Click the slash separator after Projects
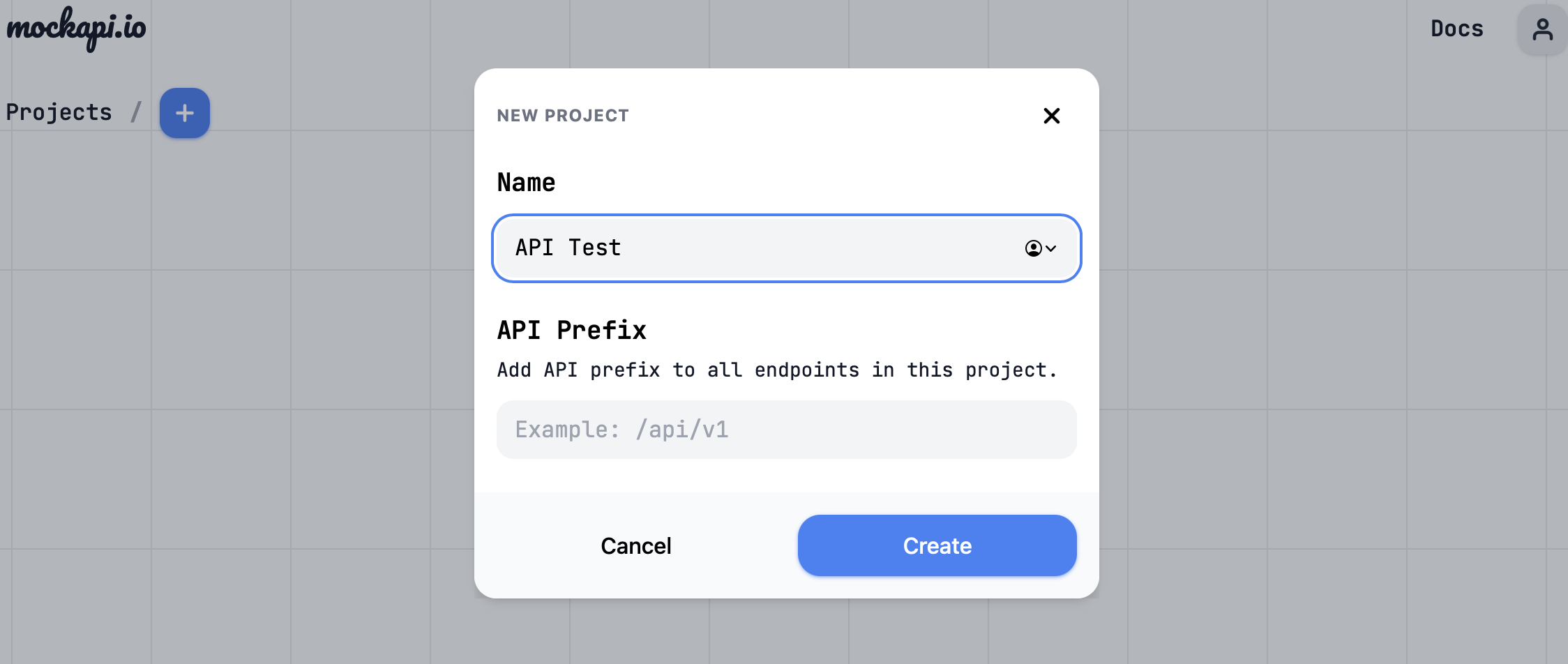The image size is (1568, 664). [x=136, y=112]
